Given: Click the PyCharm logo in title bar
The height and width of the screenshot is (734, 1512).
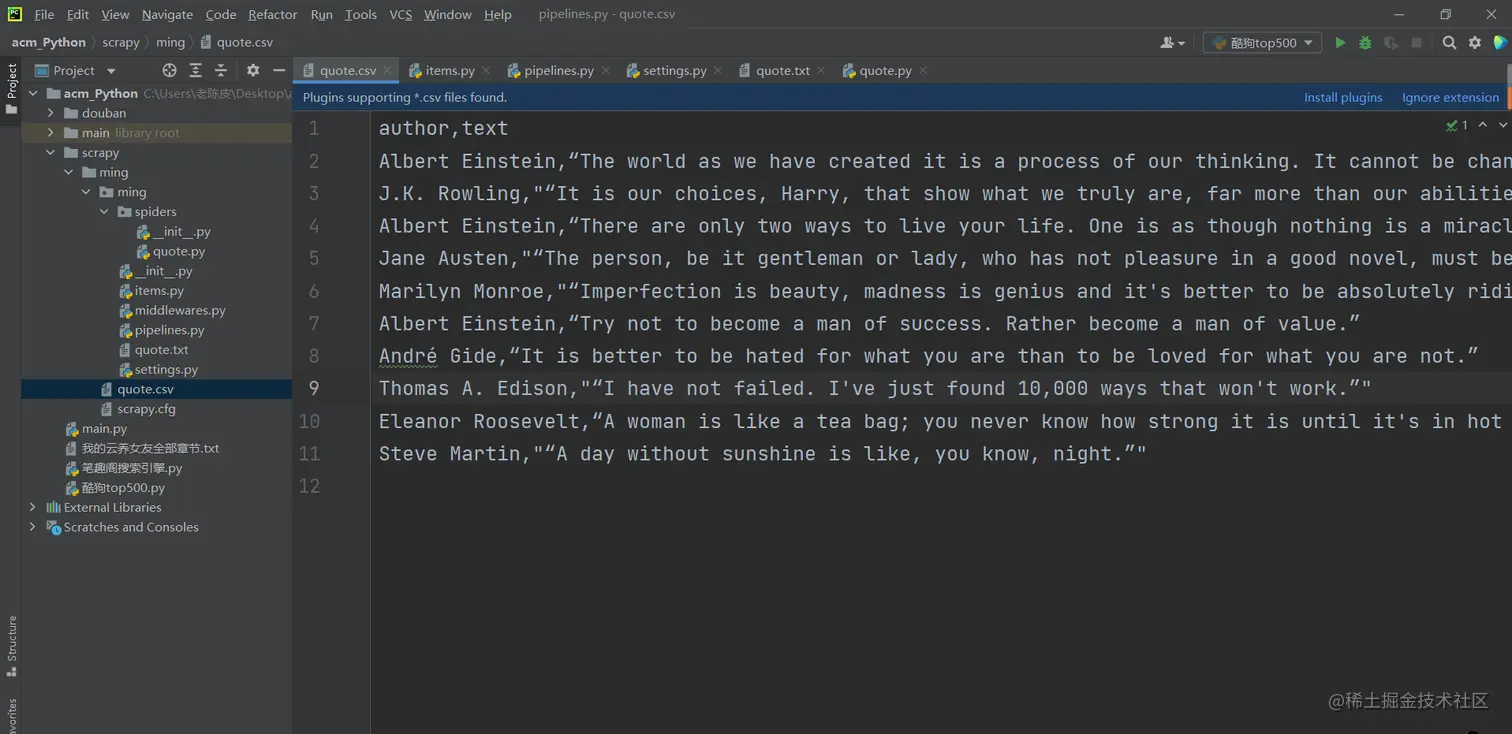Looking at the screenshot, I should [14, 14].
